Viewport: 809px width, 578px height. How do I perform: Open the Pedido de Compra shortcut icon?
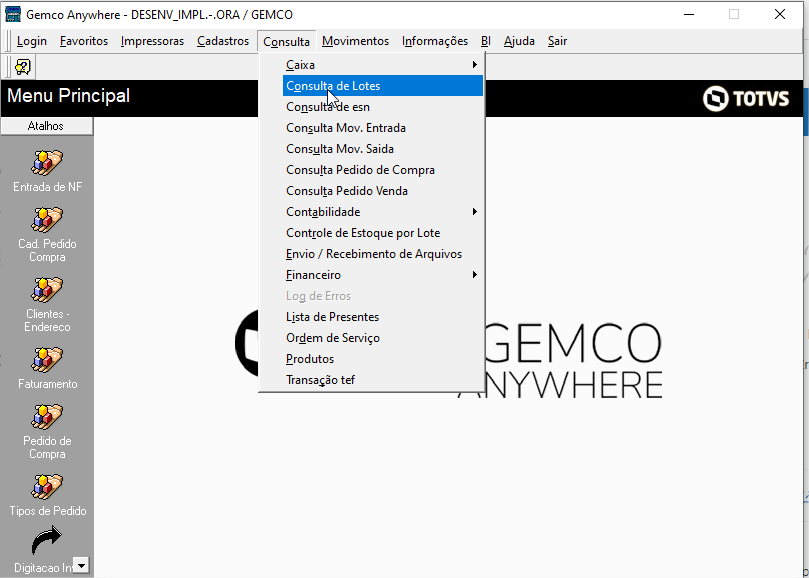tap(47, 416)
